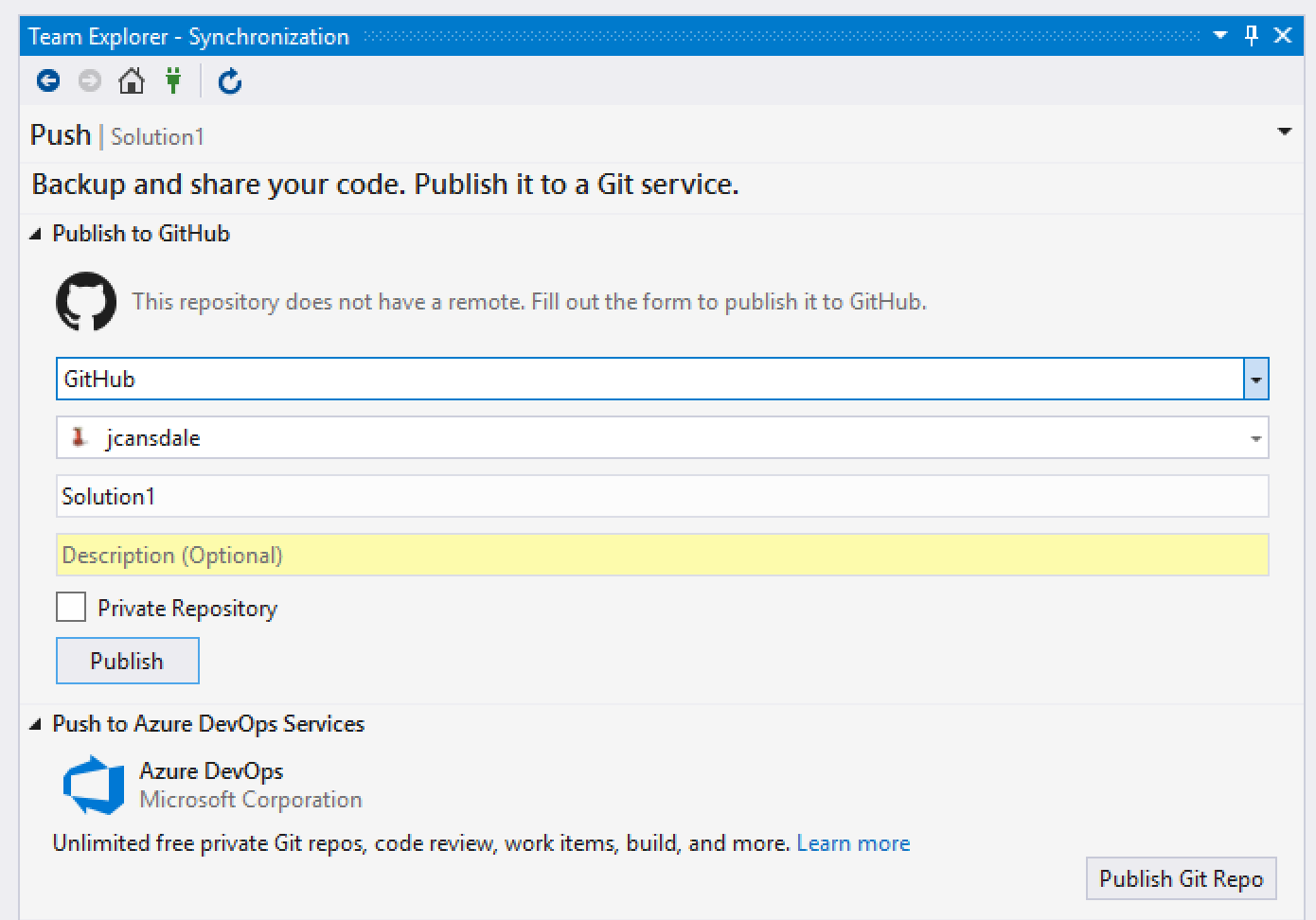Focus the Solution1 repository name field

click(663, 497)
